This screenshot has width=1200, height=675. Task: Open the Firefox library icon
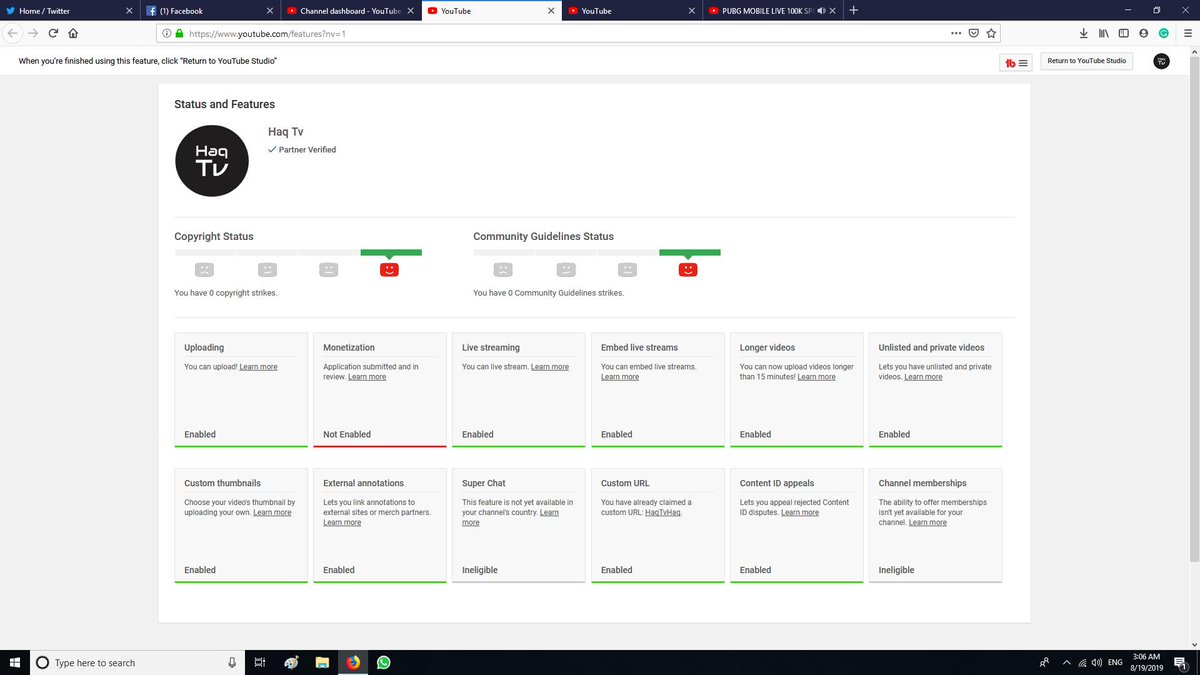[1104, 33]
